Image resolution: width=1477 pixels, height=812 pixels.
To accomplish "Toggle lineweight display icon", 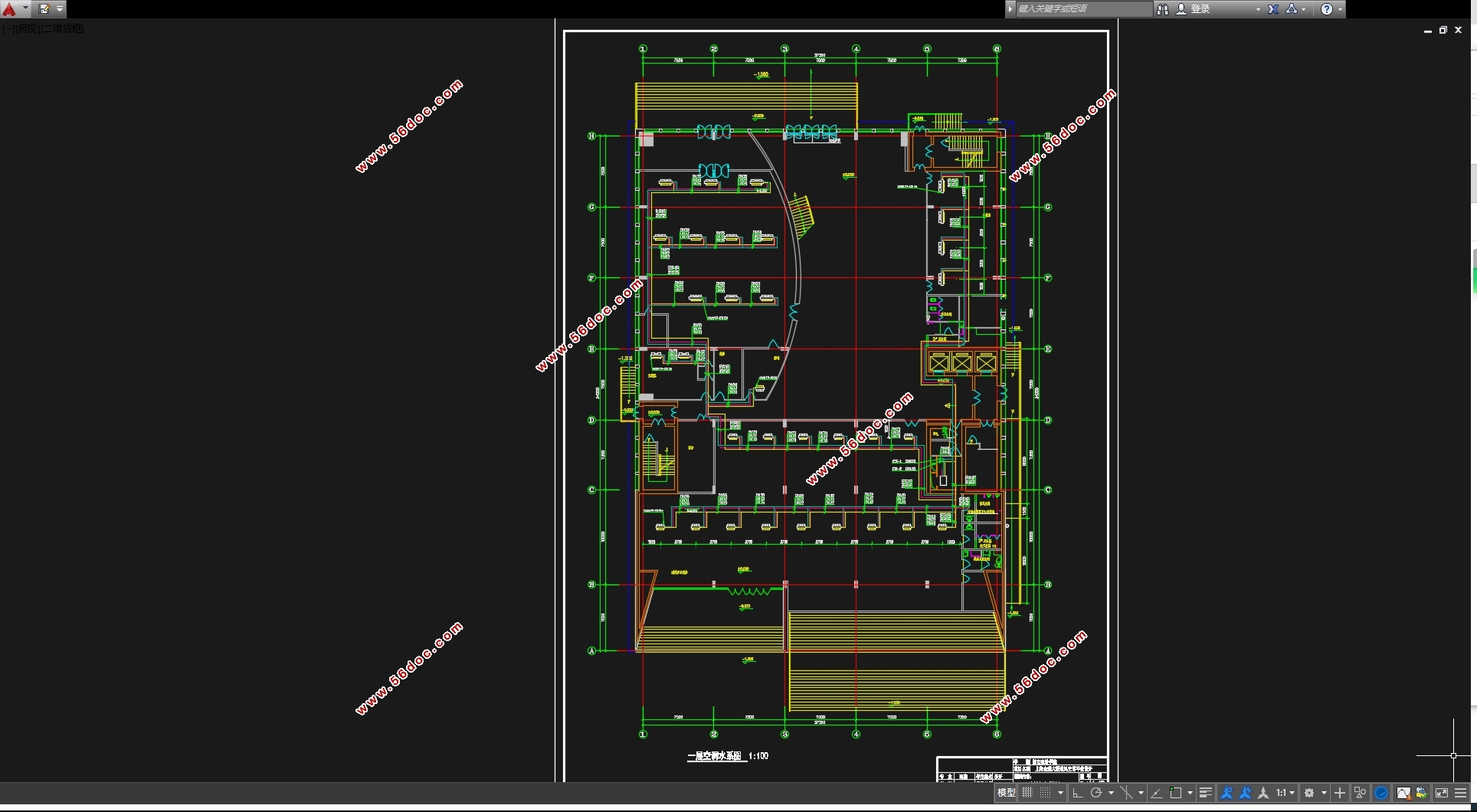I will (1205, 793).
